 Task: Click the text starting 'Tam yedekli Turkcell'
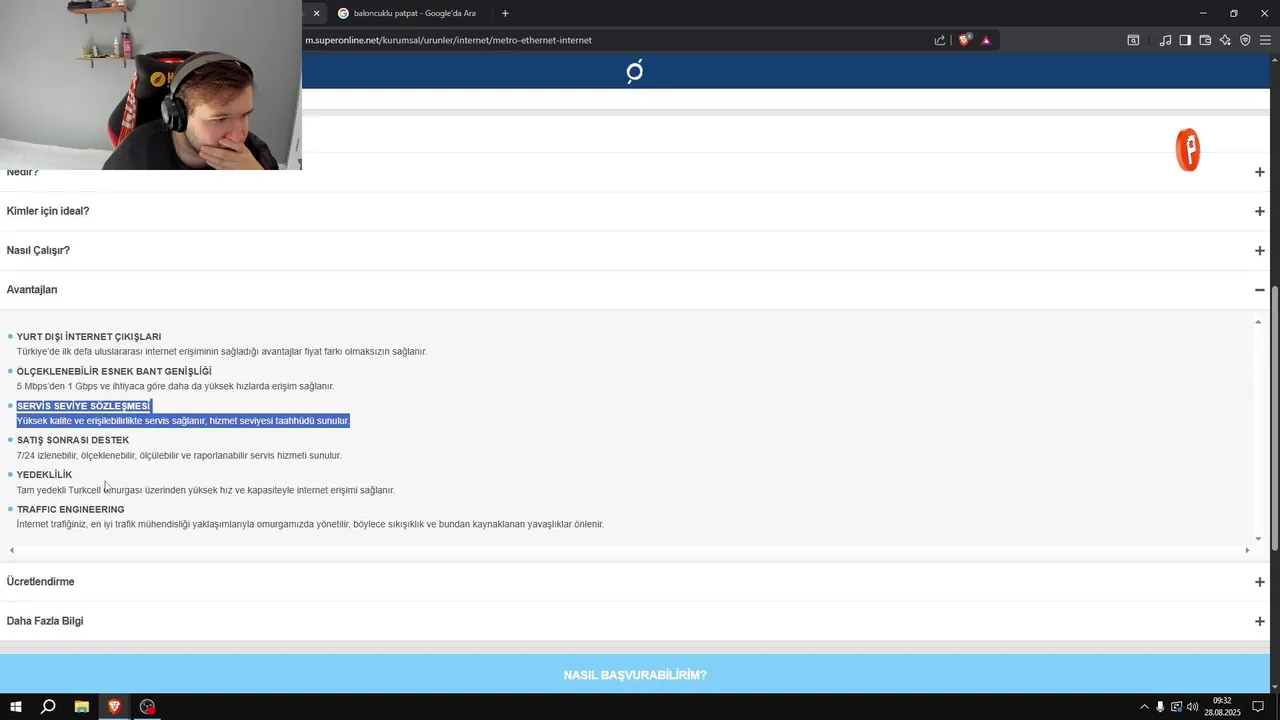click(x=206, y=490)
